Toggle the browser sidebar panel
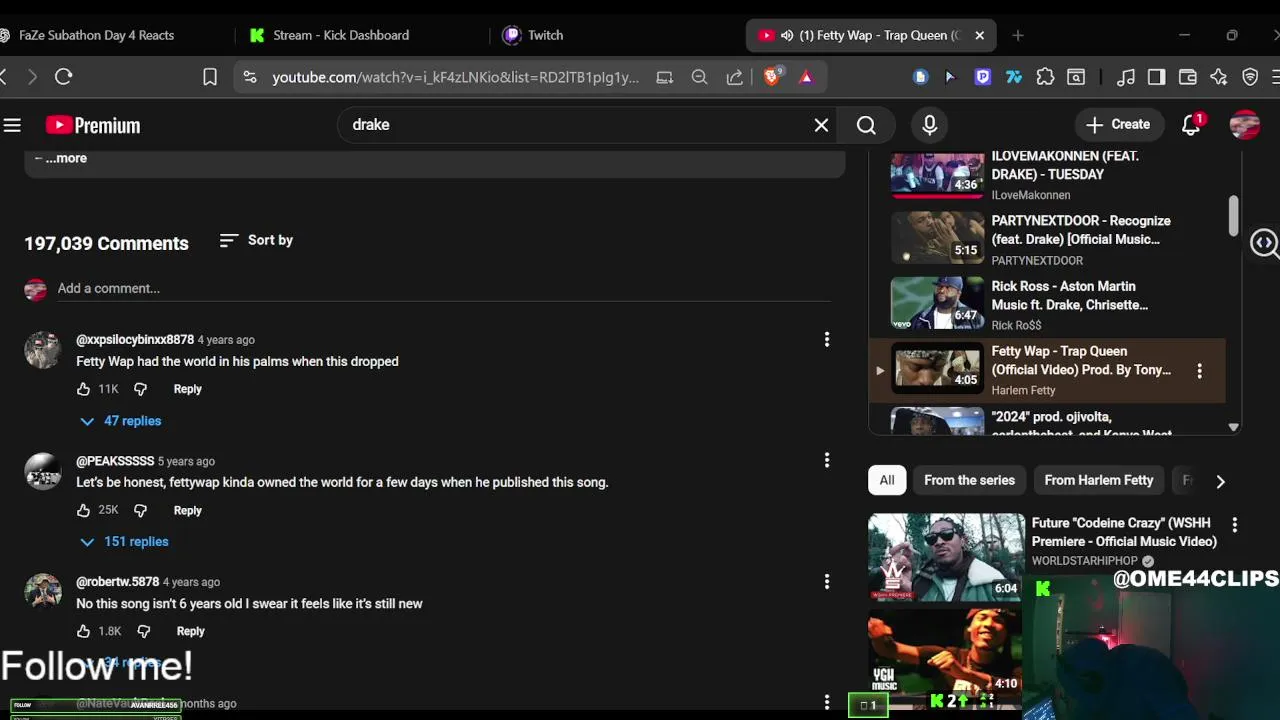Image resolution: width=1280 pixels, height=720 pixels. [1156, 77]
